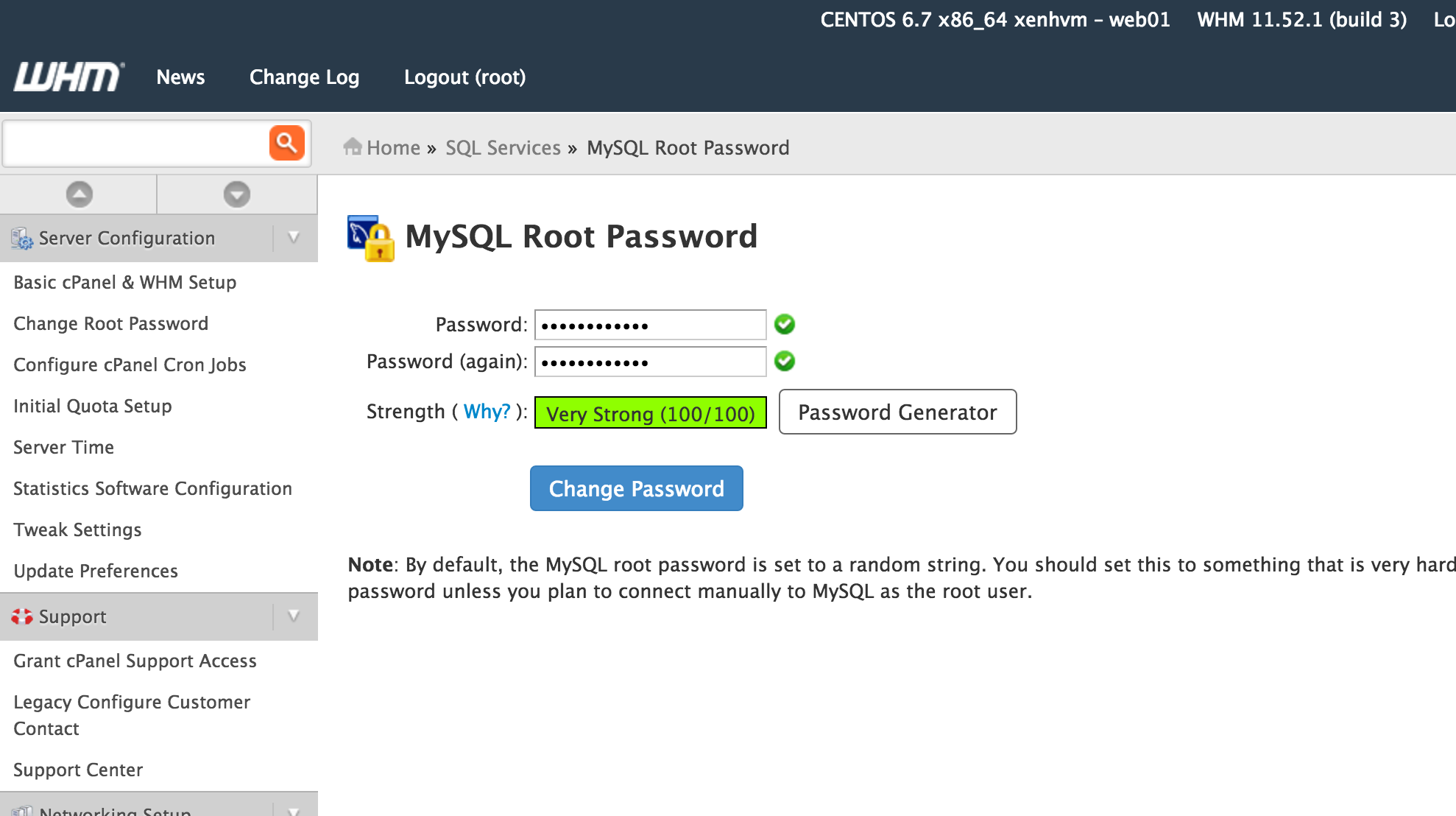Click the Why? strength explanation link
The image size is (1456, 816).
[488, 411]
